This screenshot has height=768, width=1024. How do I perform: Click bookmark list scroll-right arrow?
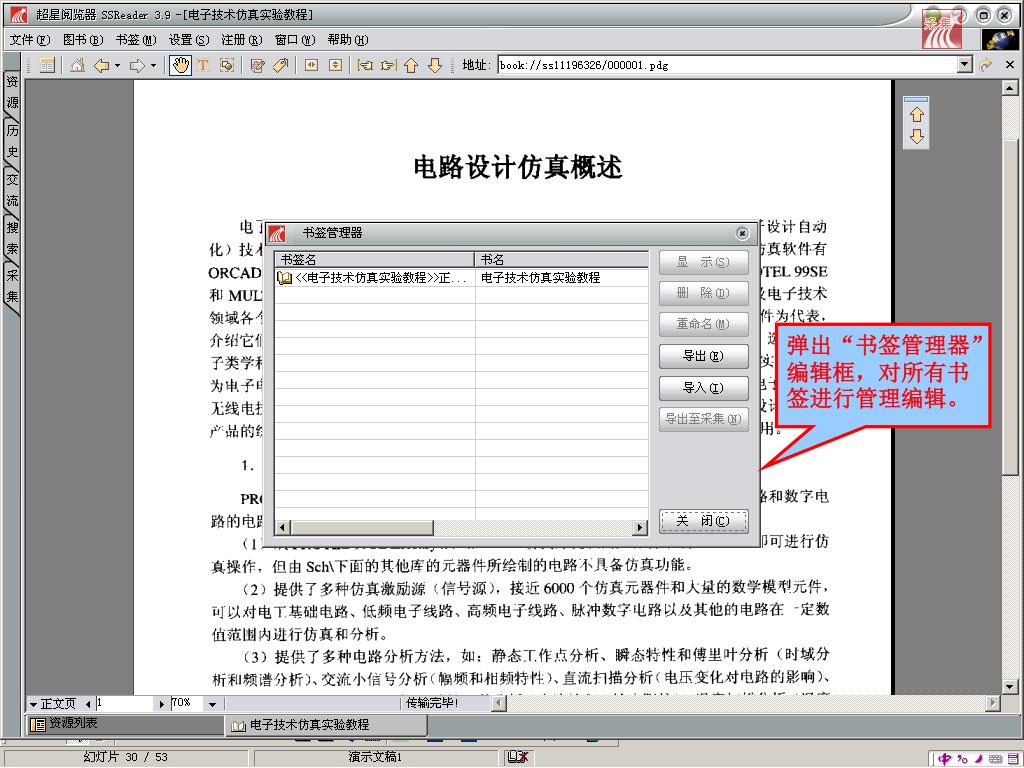(x=641, y=528)
